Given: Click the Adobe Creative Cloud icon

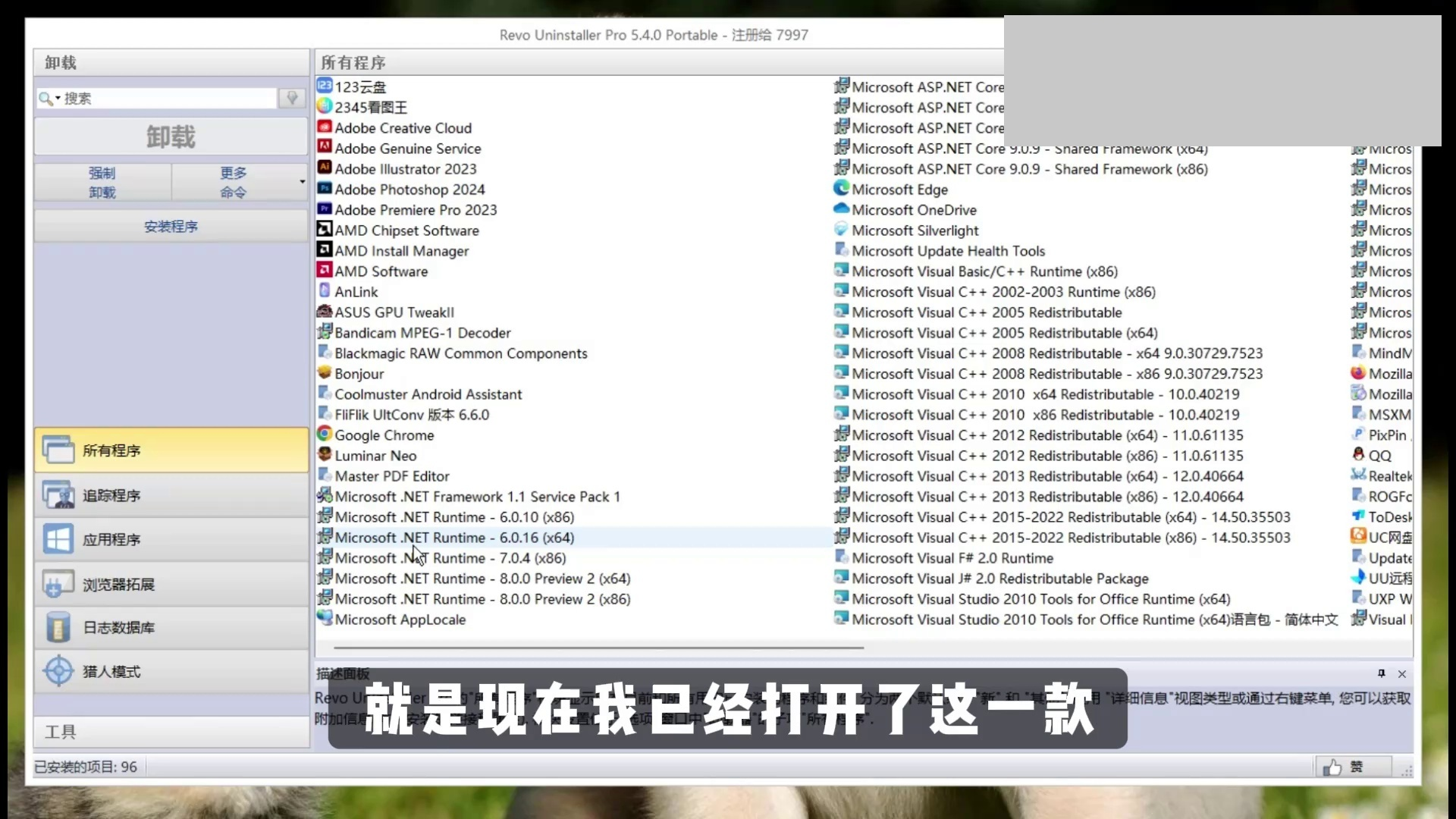Looking at the screenshot, I should coord(325,127).
